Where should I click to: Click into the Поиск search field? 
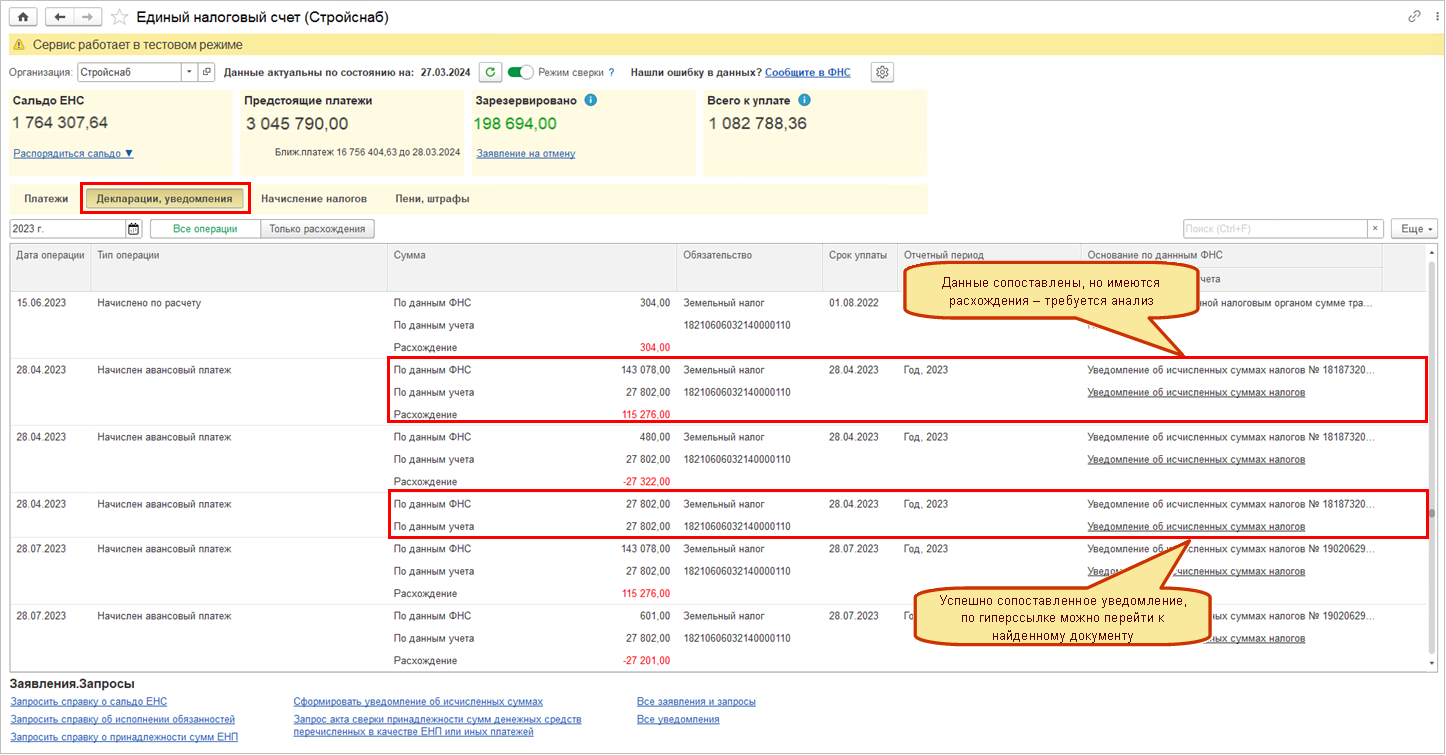click(1274, 229)
